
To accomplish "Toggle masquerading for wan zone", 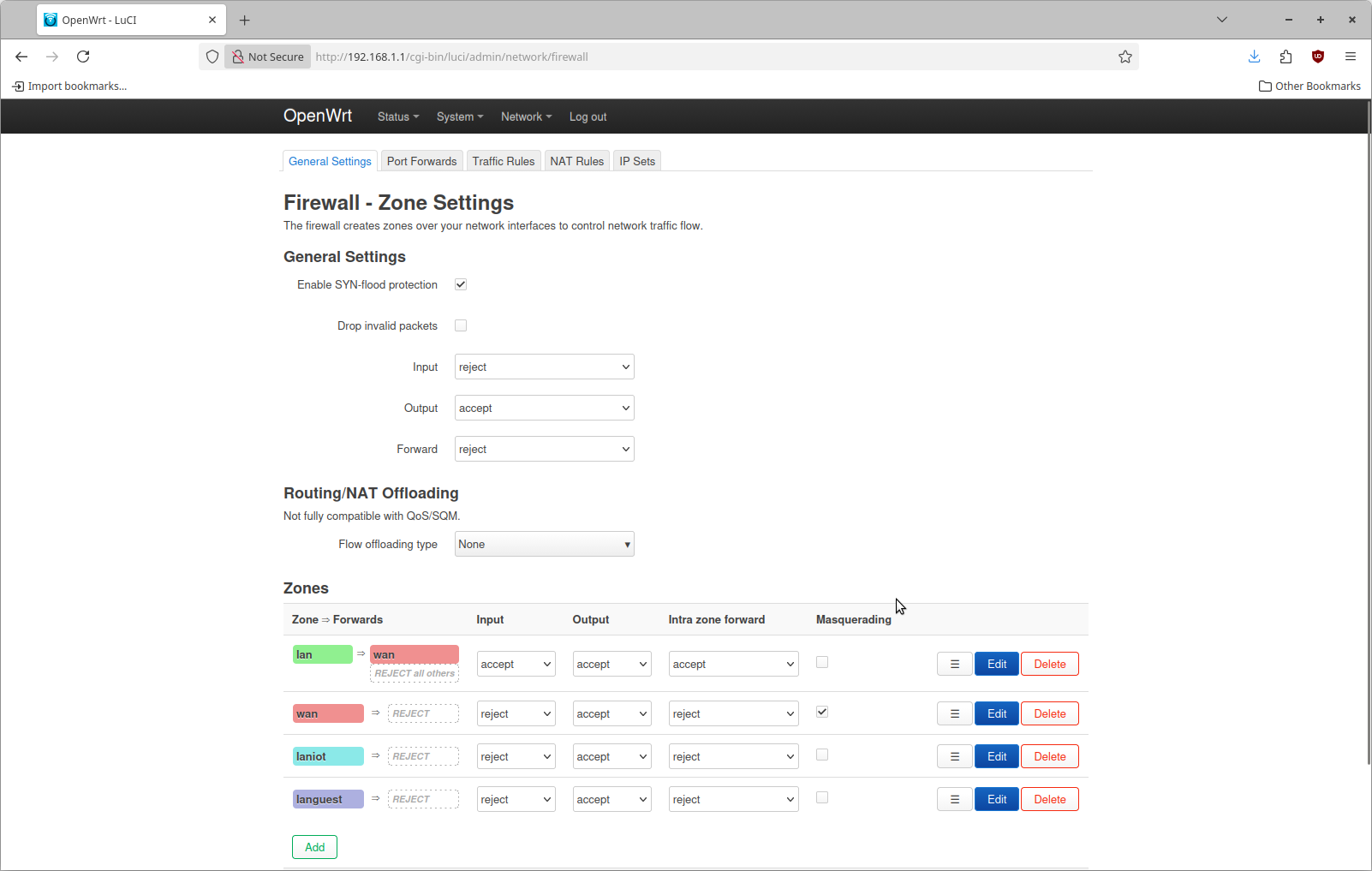I will click(822, 712).
